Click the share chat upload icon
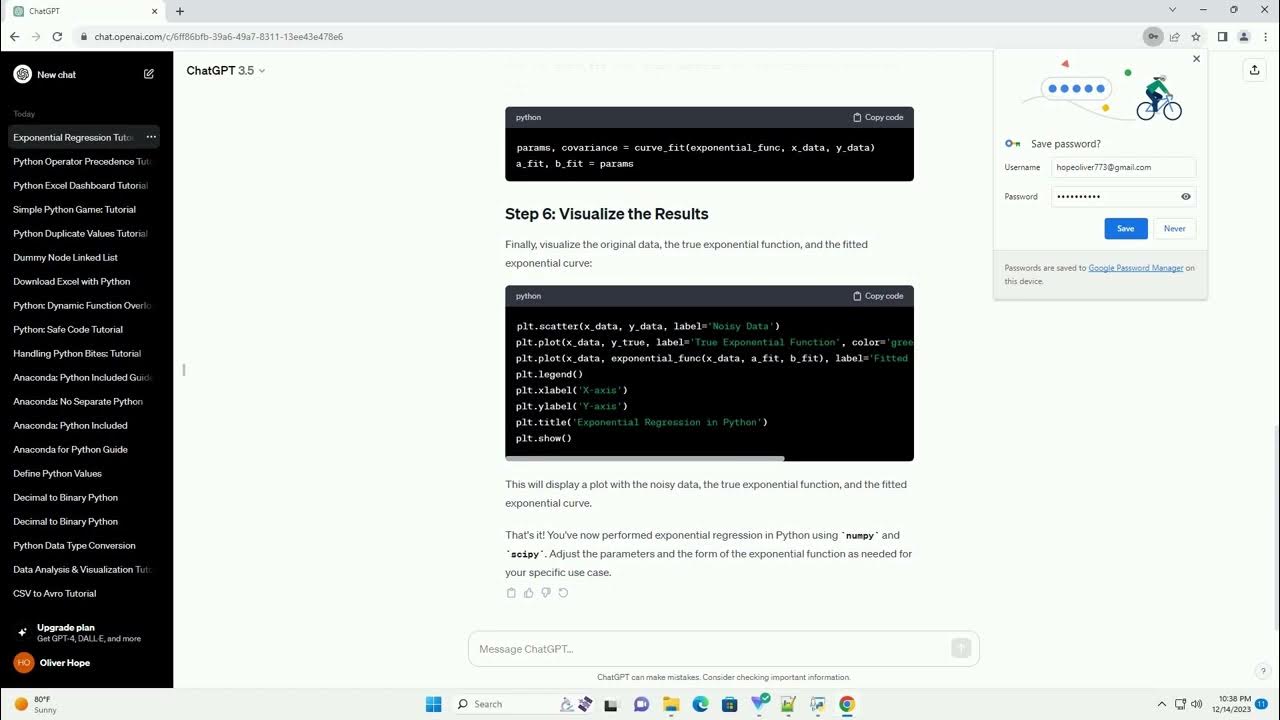 pos(1254,70)
